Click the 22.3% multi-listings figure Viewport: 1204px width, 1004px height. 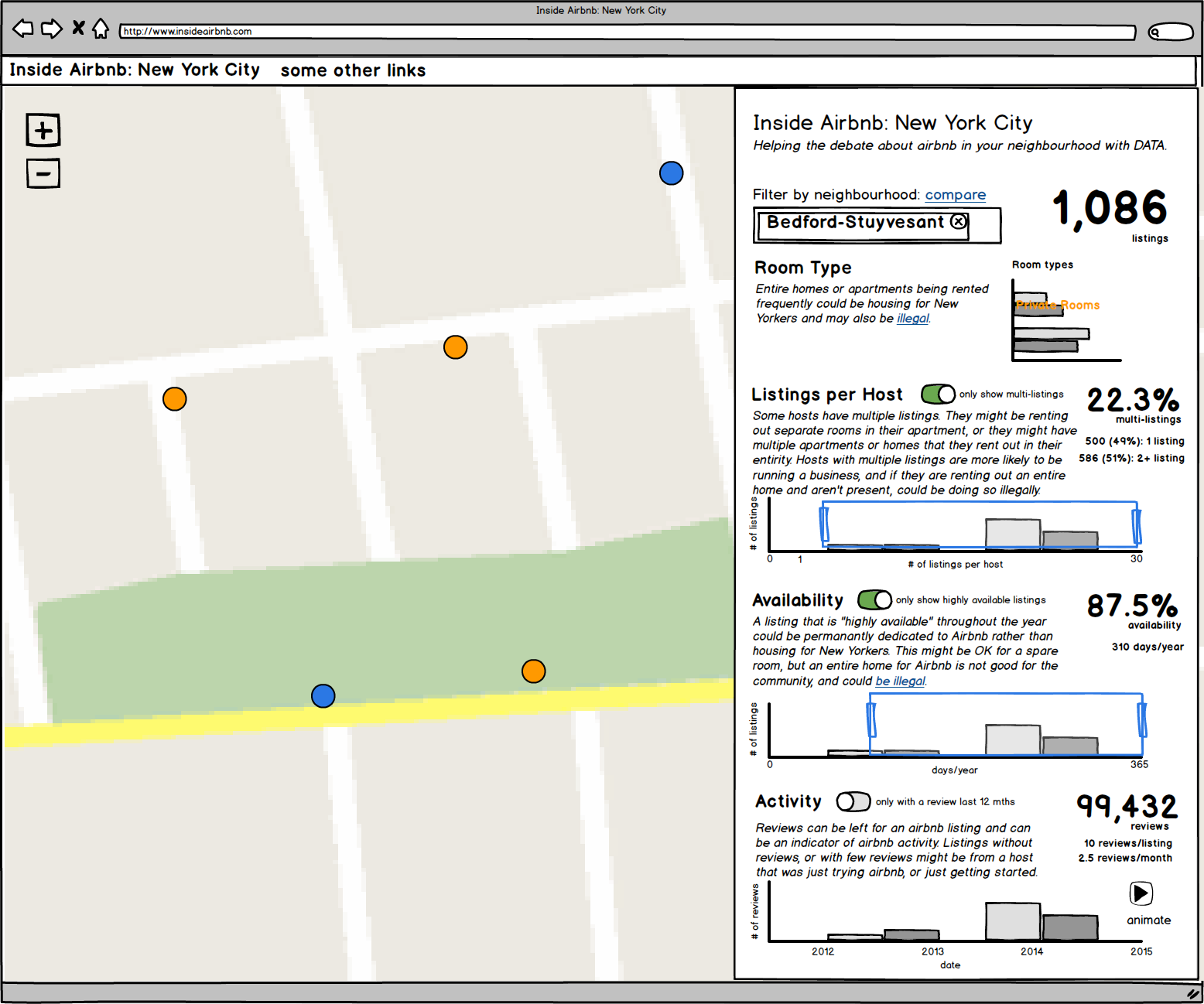coord(1133,400)
